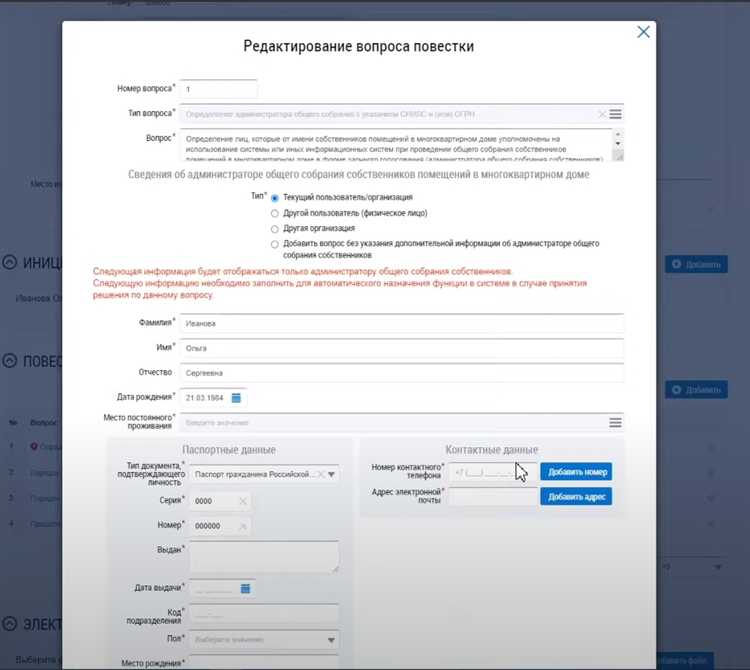Click the Выдан text area
The image size is (750, 670).
pos(264,557)
